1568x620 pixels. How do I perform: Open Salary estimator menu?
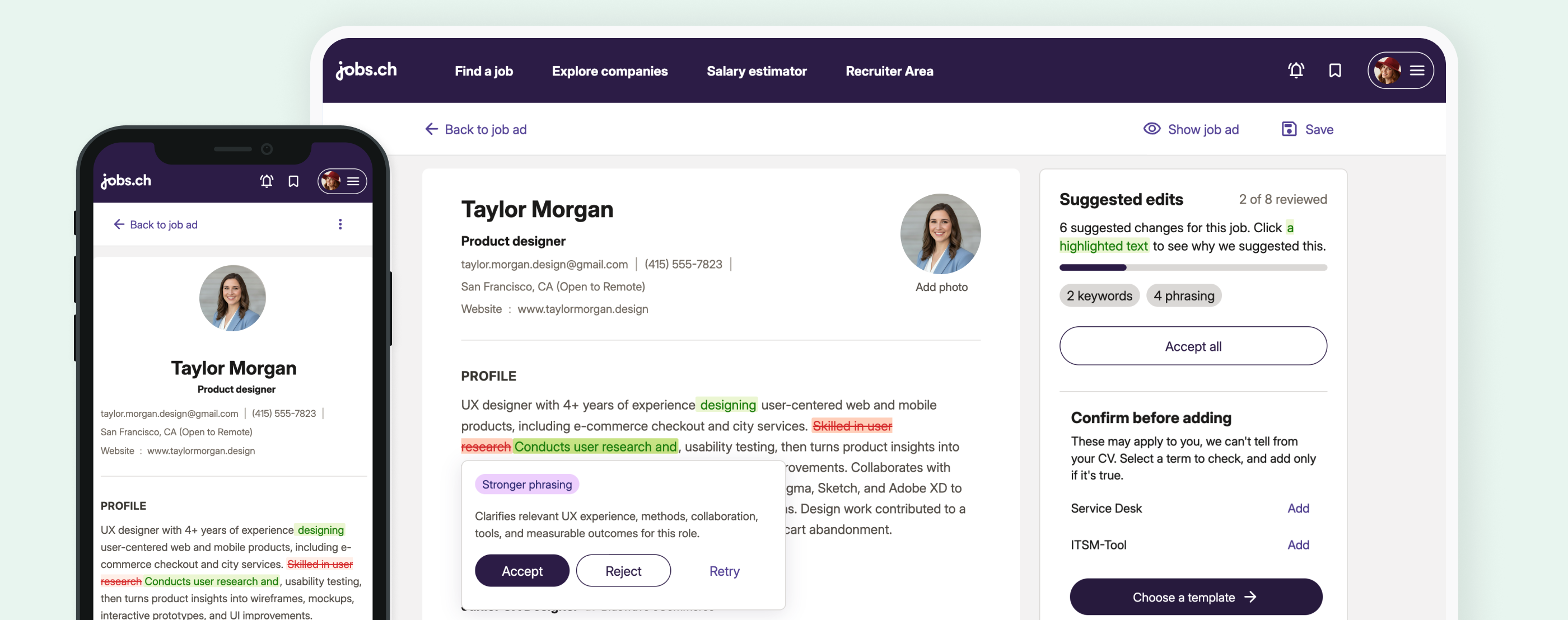tap(757, 71)
